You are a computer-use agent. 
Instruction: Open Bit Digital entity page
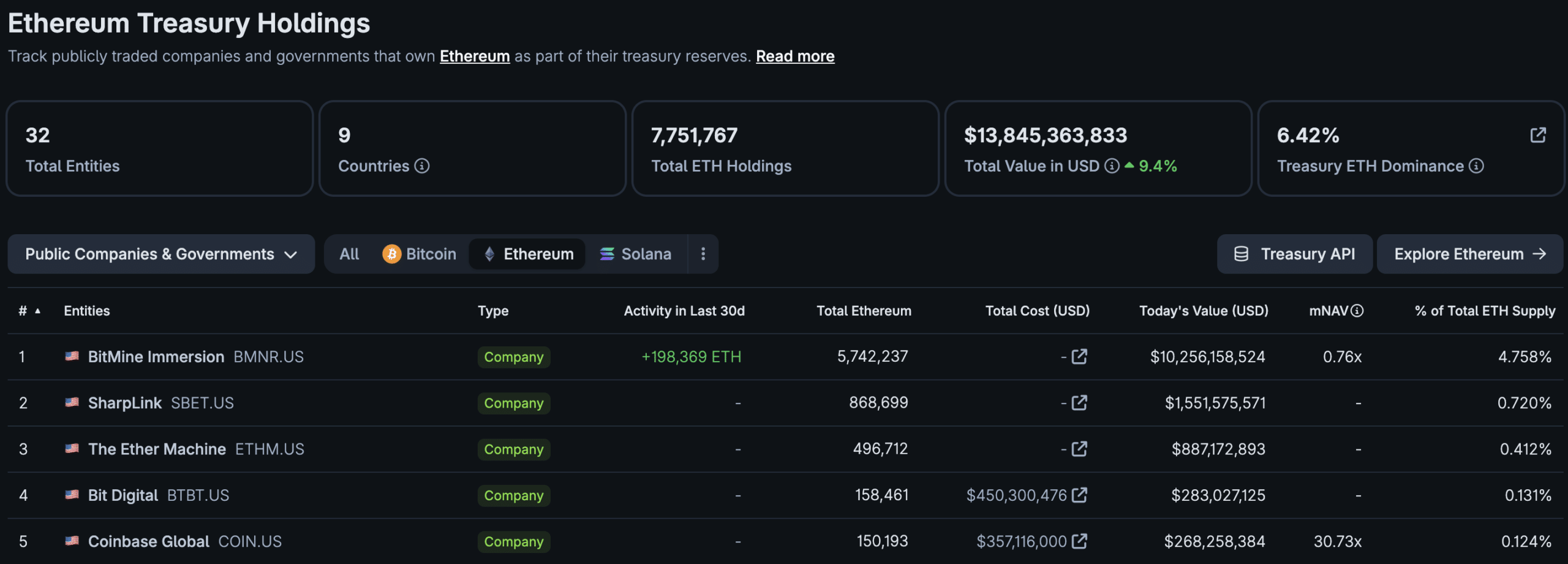[x=123, y=495]
